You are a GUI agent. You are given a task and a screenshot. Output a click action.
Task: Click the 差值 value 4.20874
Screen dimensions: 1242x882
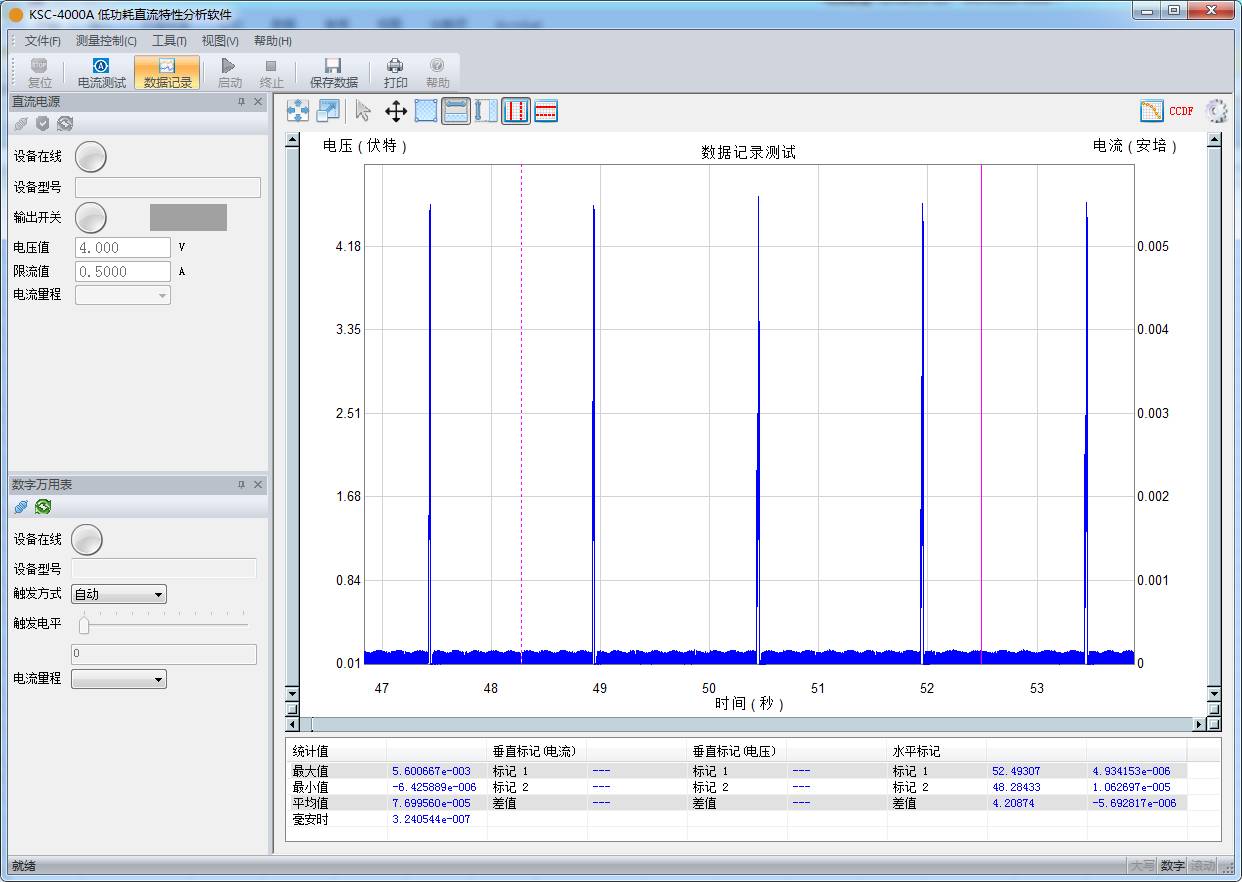pos(1013,803)
